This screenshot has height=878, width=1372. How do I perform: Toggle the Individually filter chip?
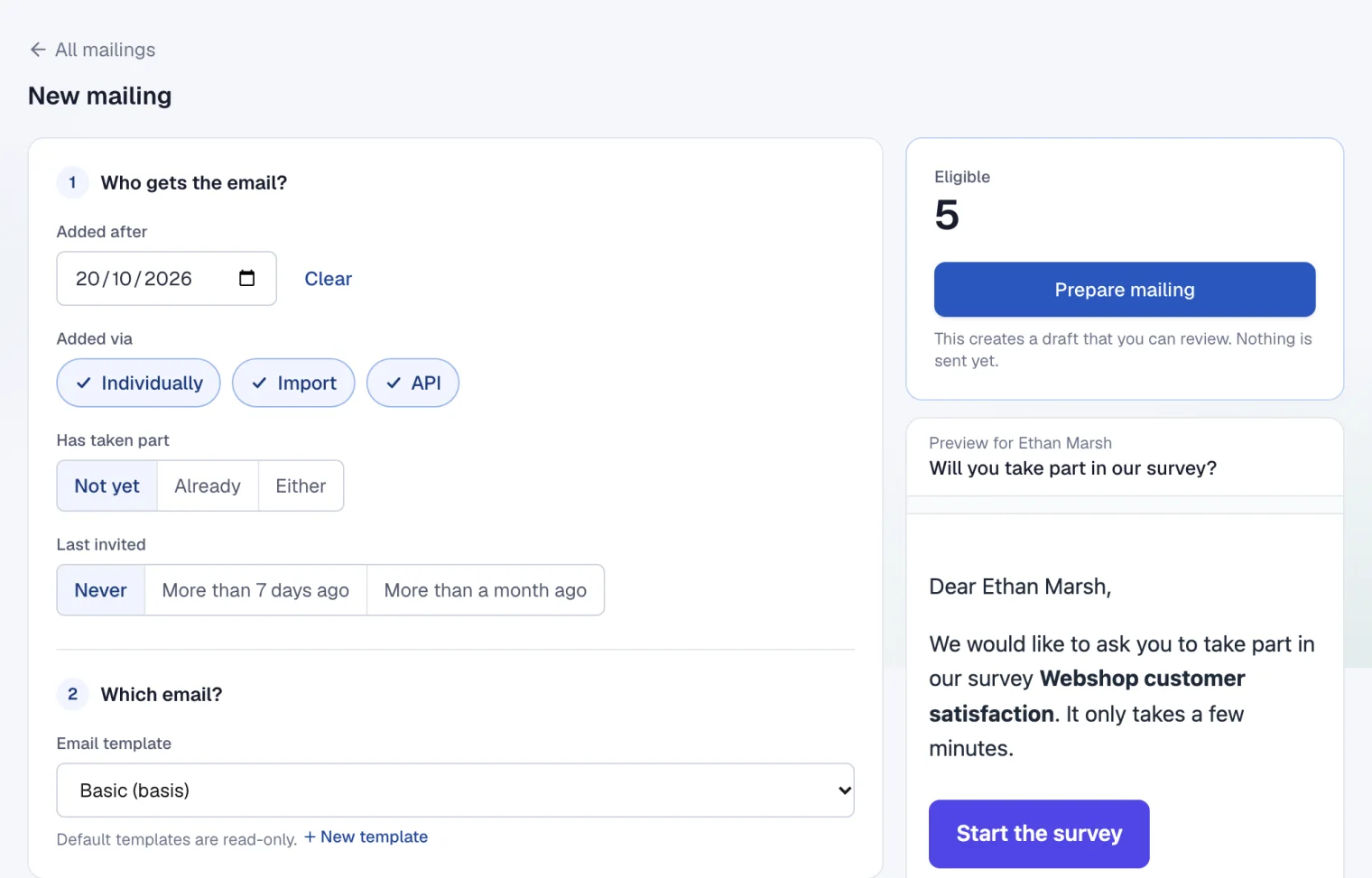tap(138, 383)
